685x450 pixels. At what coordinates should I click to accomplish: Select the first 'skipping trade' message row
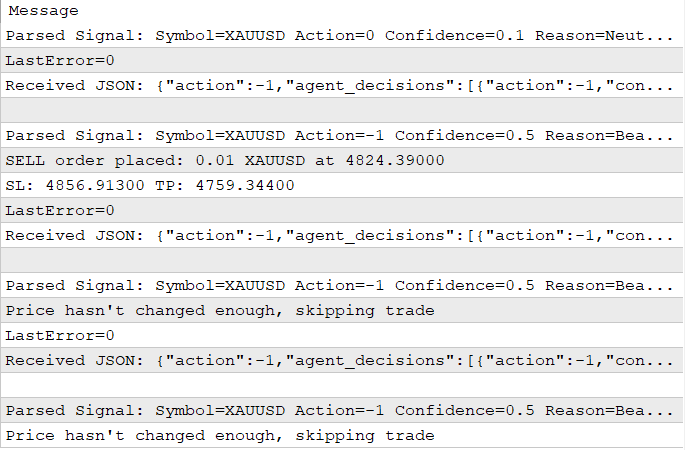(x=220, y=310)
